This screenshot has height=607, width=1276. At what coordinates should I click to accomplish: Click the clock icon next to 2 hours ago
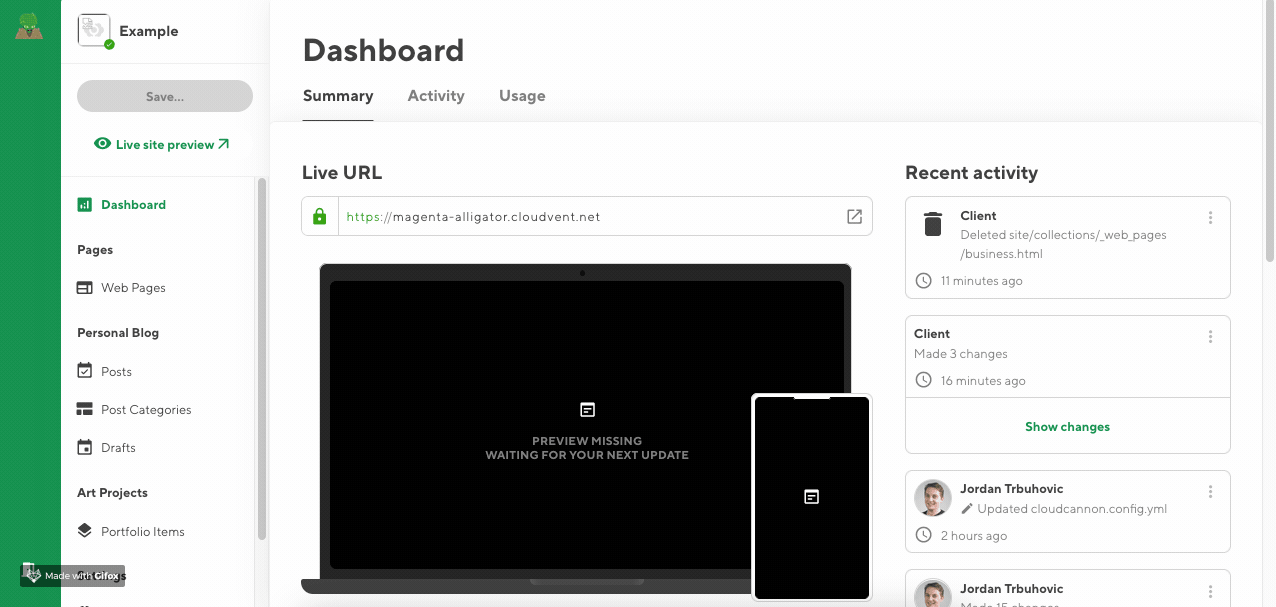coord(924,536)
